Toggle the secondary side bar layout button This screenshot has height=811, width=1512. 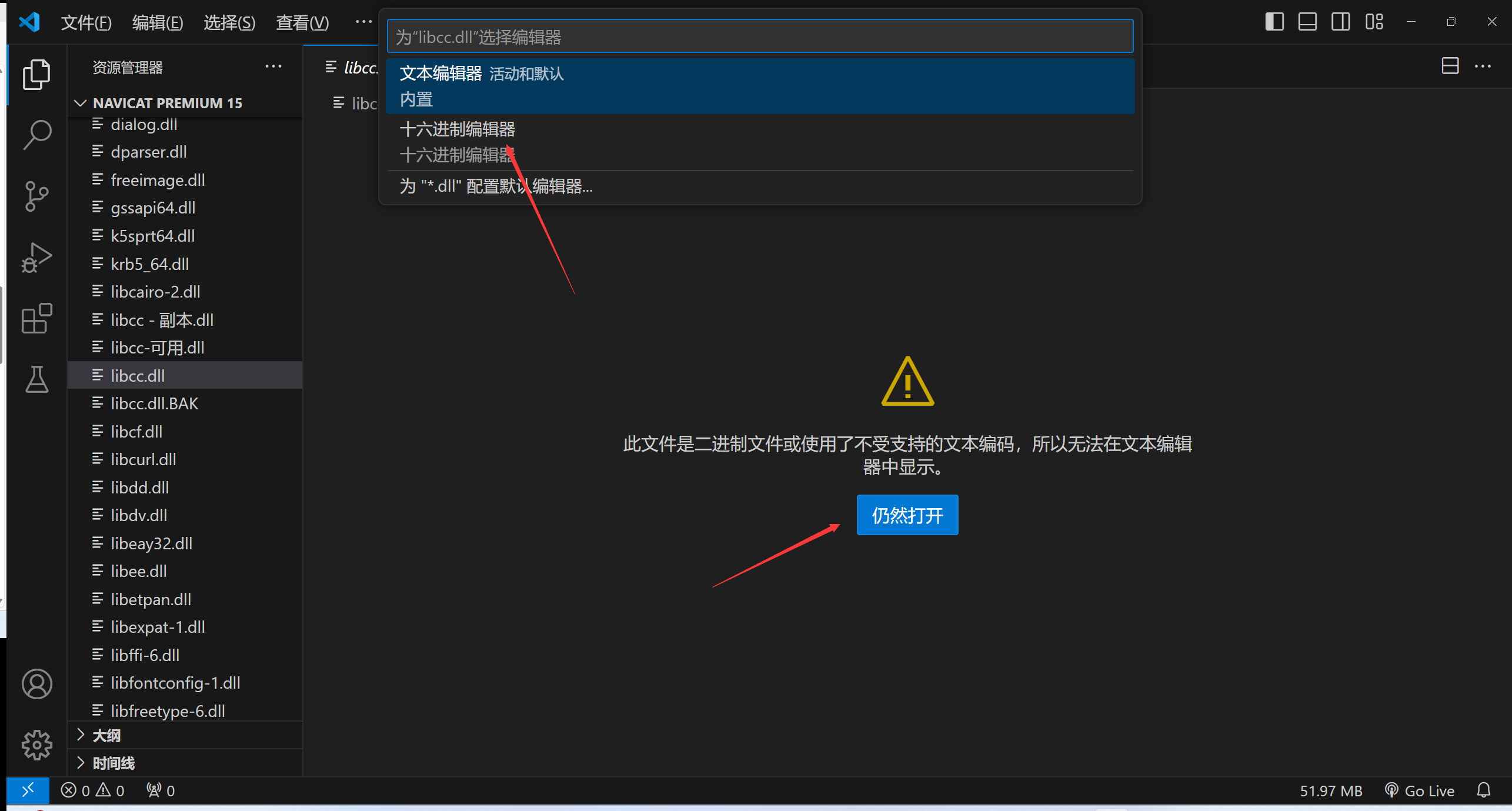(x=1341, y=22)
